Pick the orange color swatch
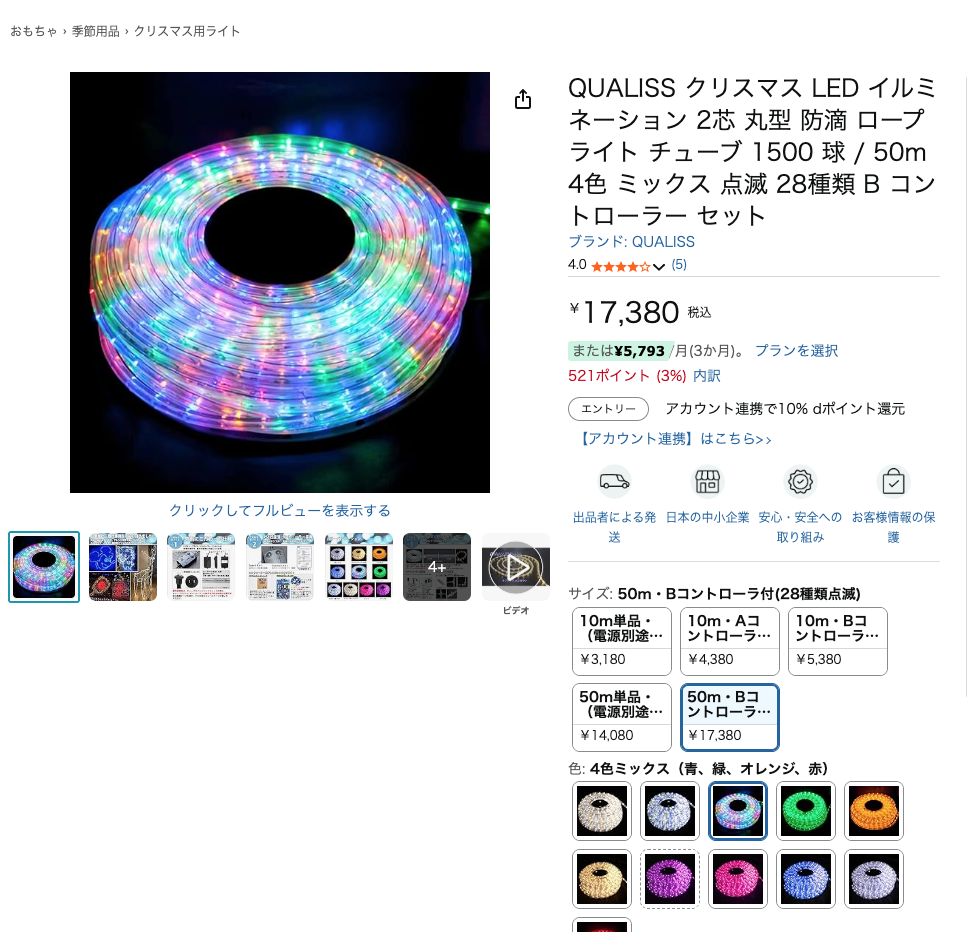967x932 pixels. (873, 810)
